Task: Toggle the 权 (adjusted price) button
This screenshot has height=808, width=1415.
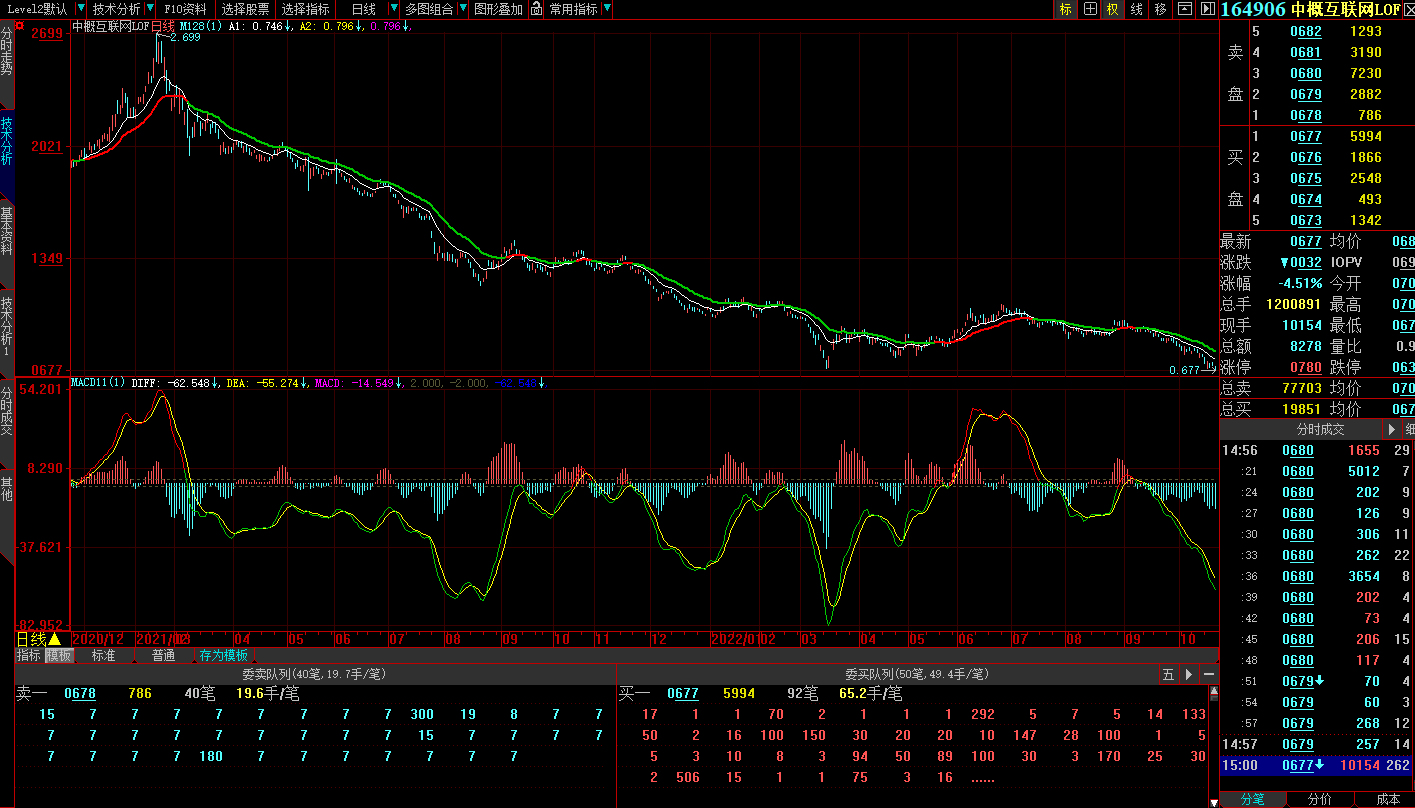Action: [1113, 9]
